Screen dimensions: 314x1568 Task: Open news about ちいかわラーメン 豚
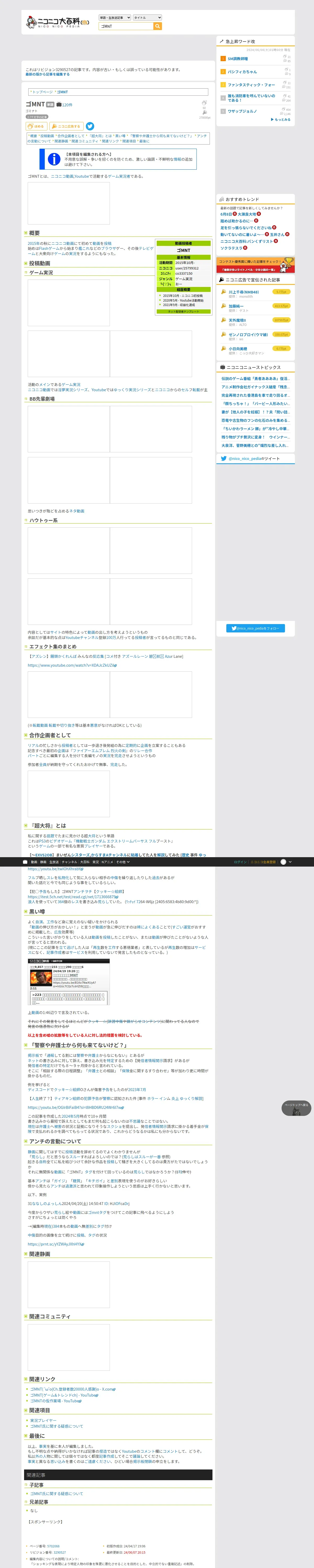tap(255, 429)
